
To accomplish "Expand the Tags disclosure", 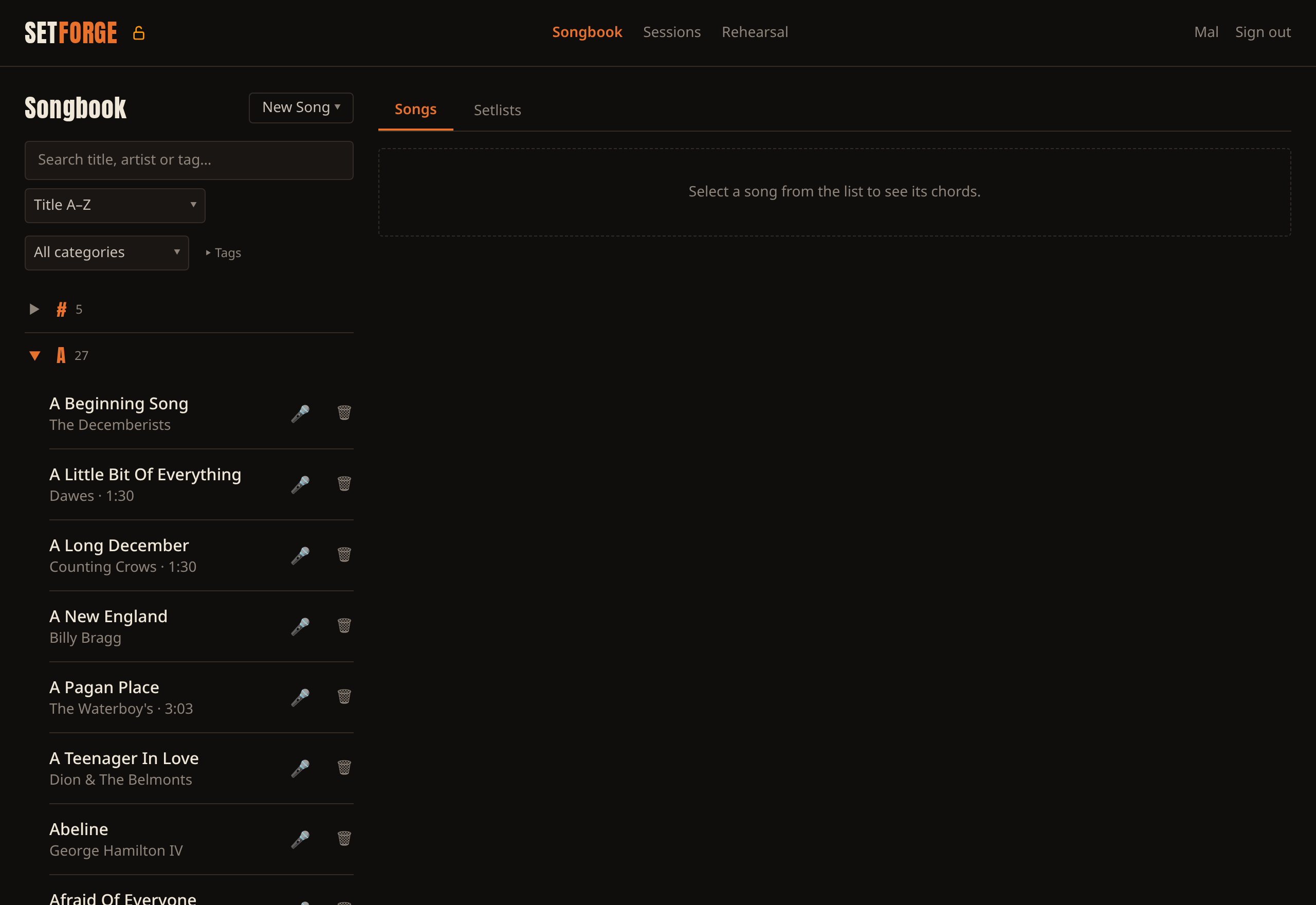I will 223,253.
